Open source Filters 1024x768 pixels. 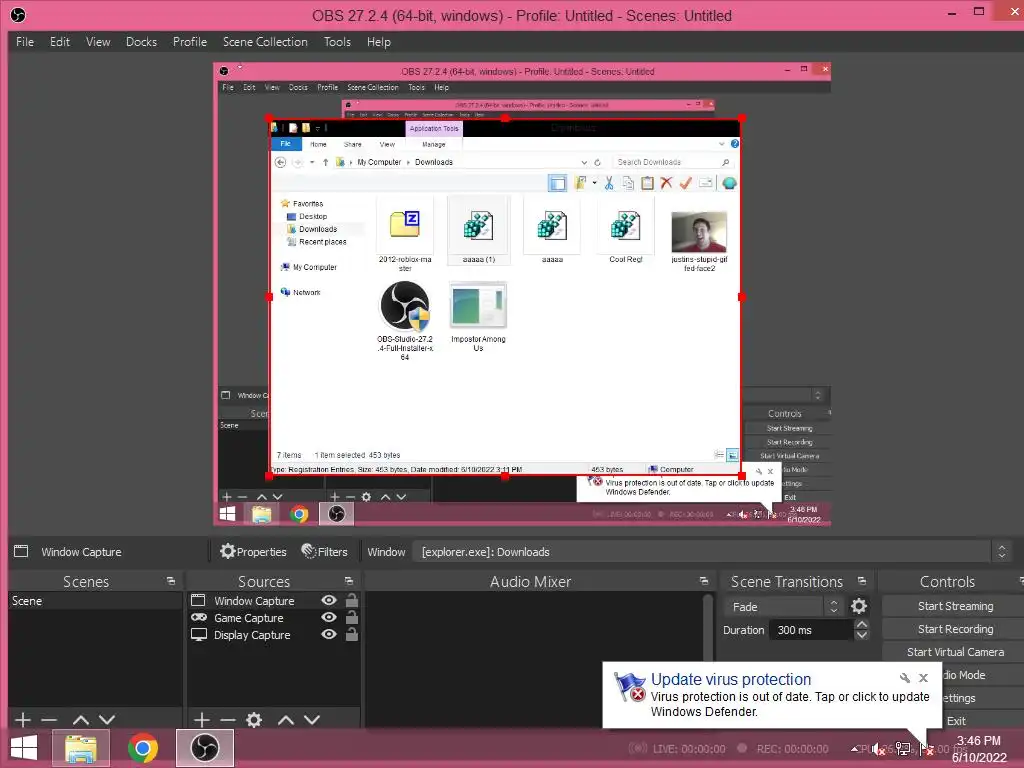click(325, 552)
